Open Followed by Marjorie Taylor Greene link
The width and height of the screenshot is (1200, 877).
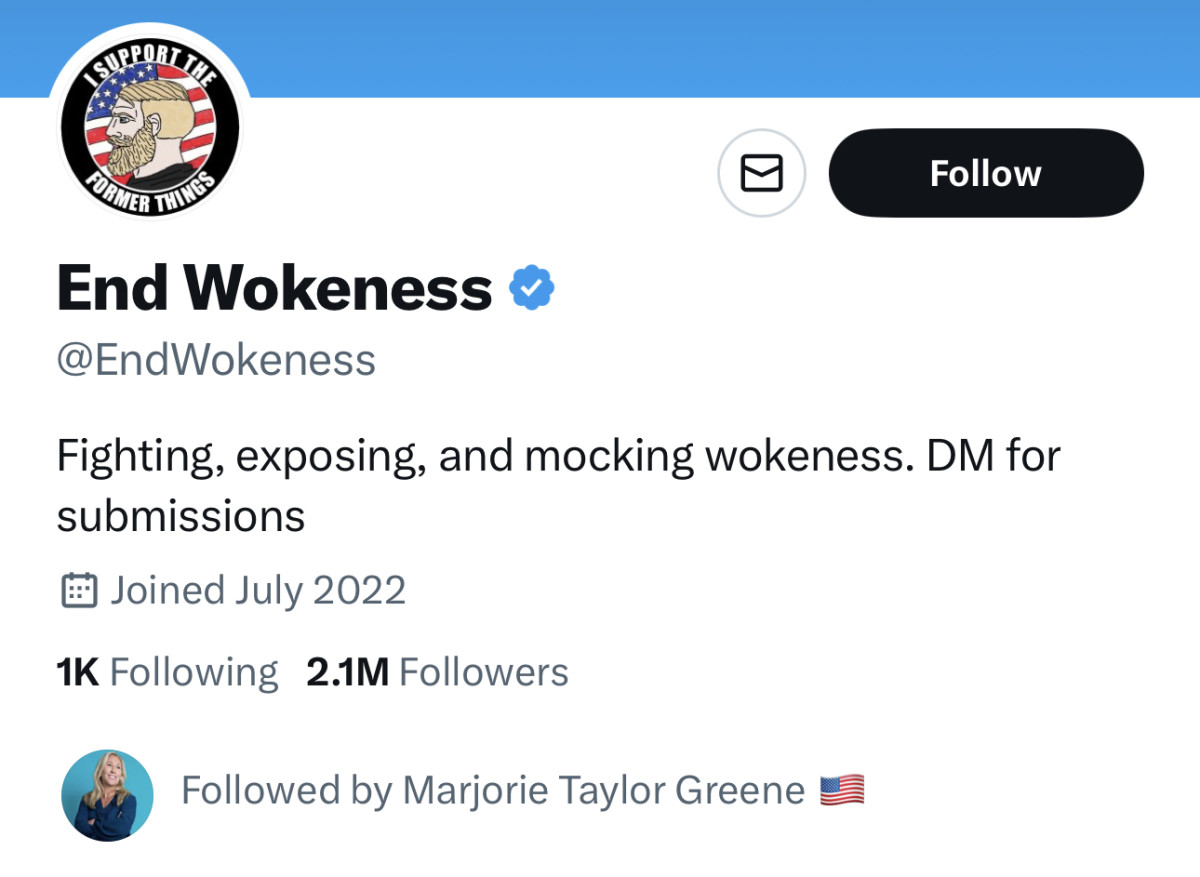pos(492,791)
